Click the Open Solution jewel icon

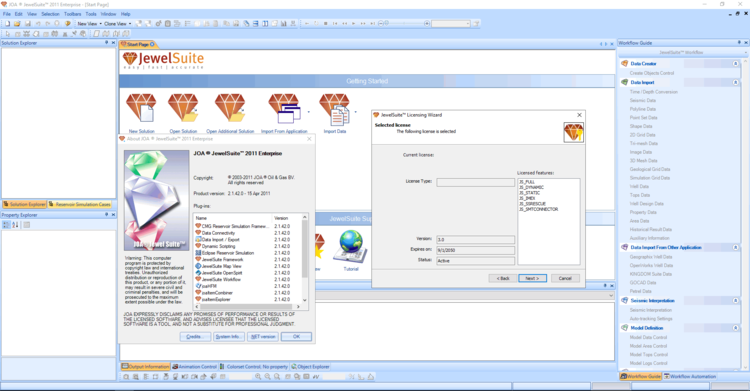coord(183,108)
